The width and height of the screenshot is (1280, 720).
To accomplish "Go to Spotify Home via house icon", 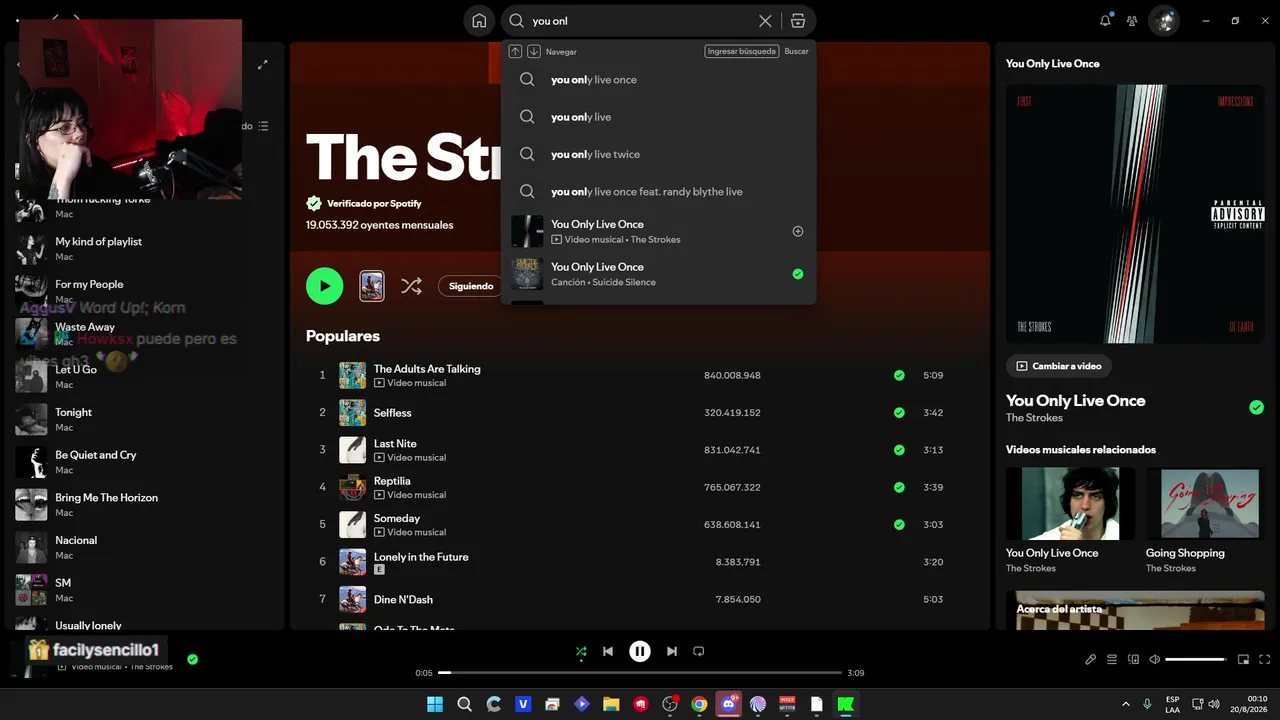I will 479,21.
